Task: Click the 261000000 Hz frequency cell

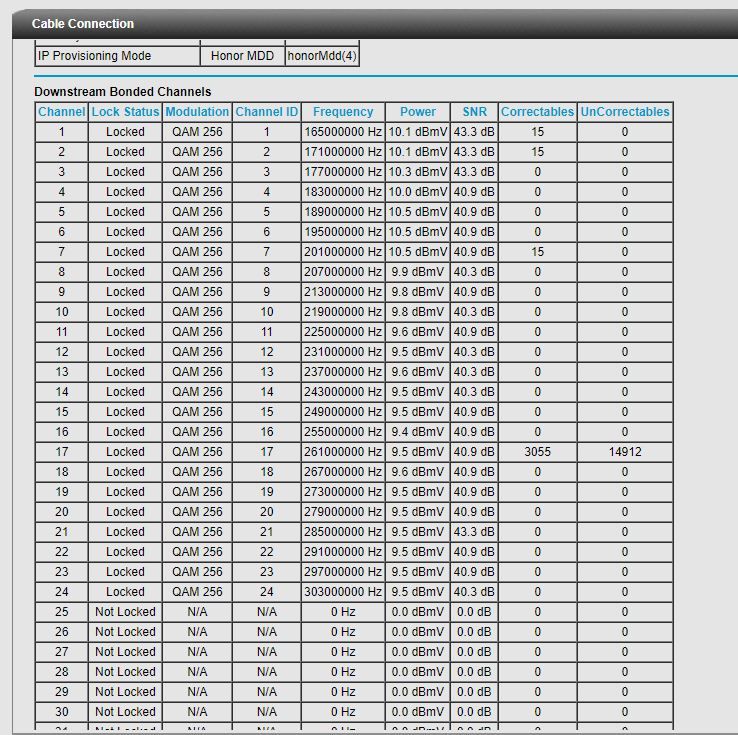Action: click(343, 452)
